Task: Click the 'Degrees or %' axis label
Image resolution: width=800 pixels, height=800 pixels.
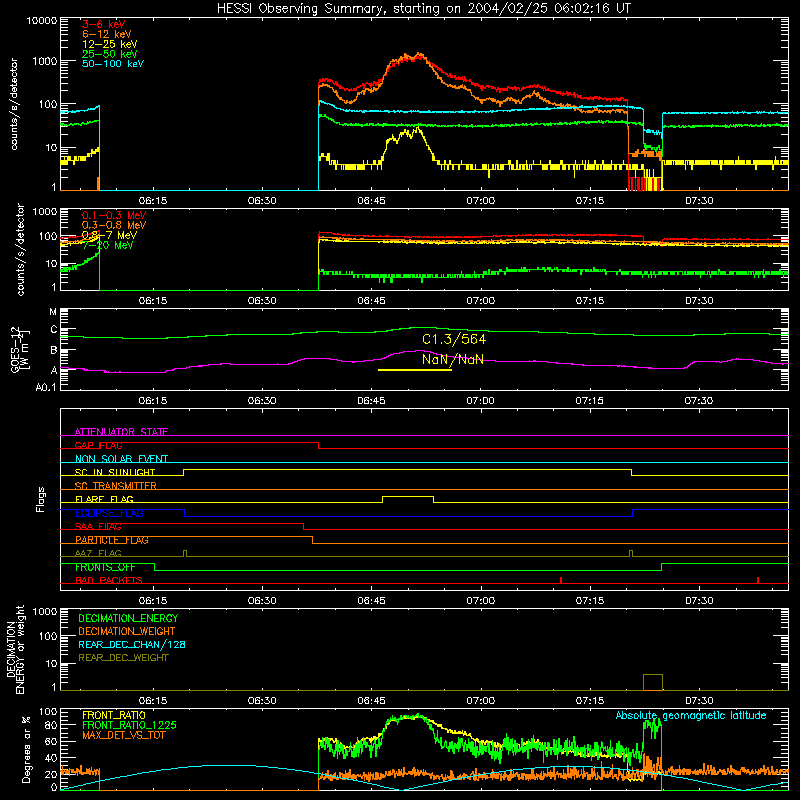Action: click(x=26, y=749)
